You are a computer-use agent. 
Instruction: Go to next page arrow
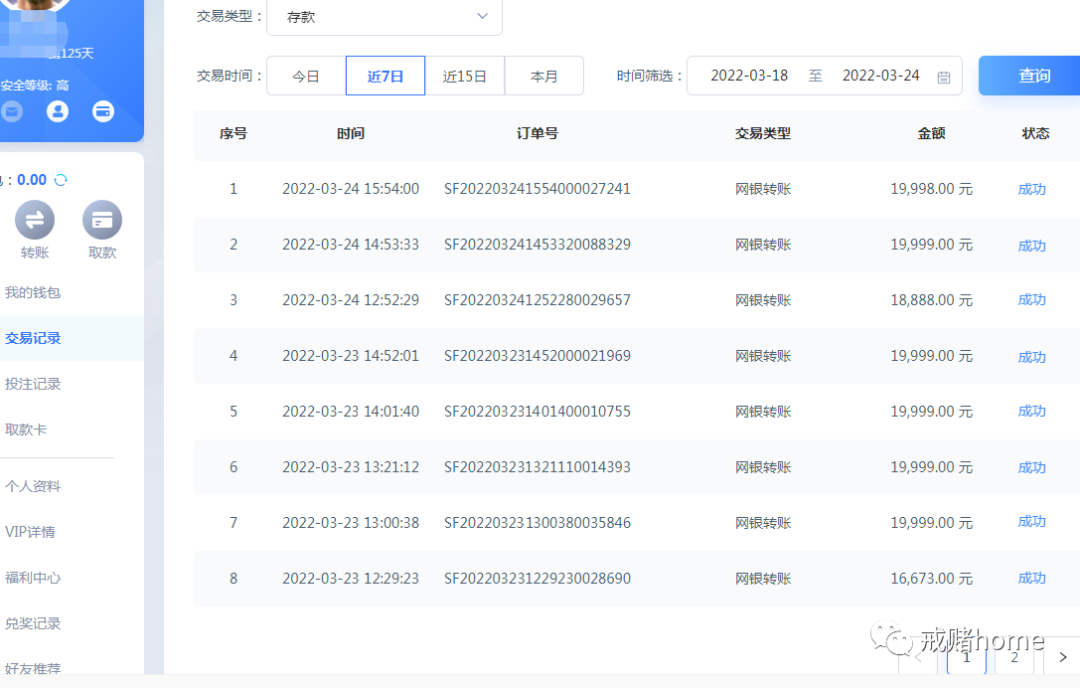1062,657
